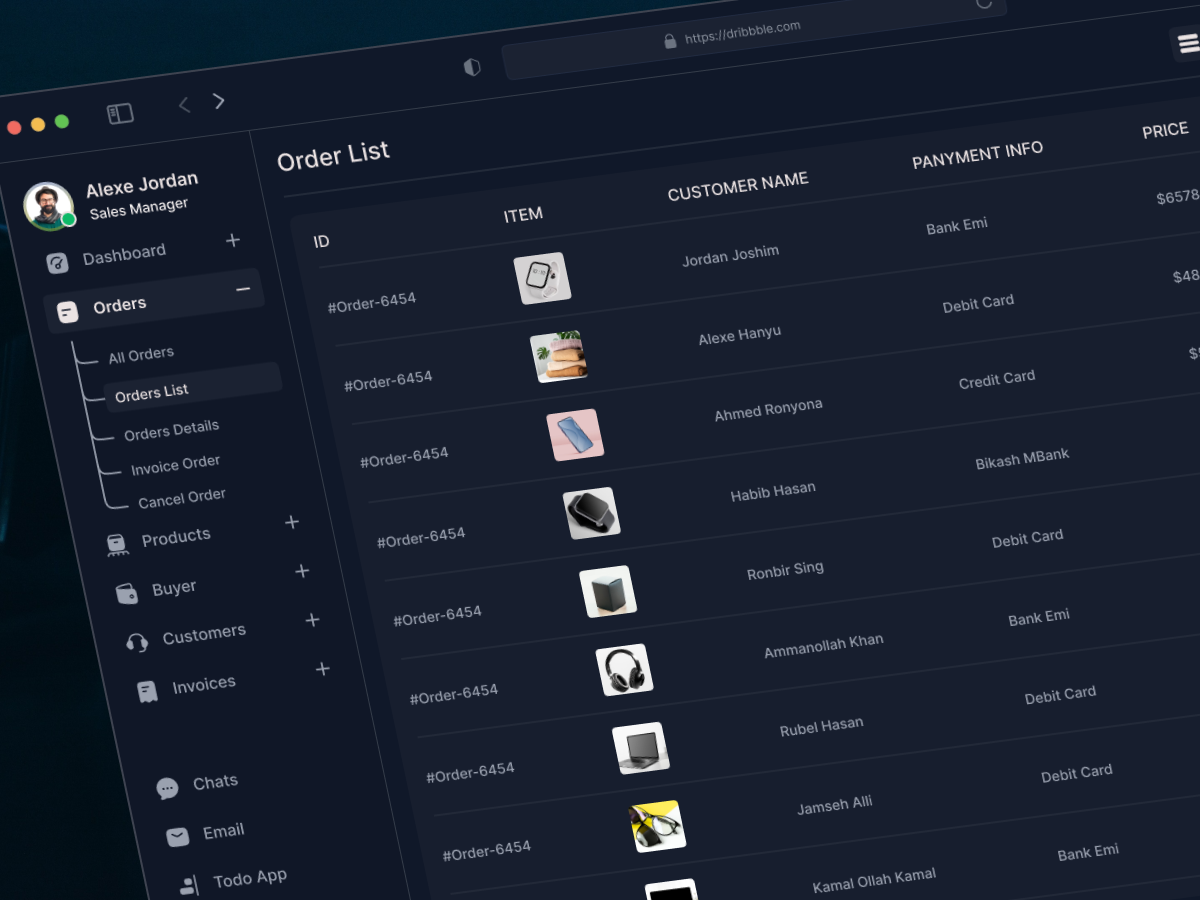Click the Invoices receipt icon
Screen dimensions: 1200x900
coord(147,691)
